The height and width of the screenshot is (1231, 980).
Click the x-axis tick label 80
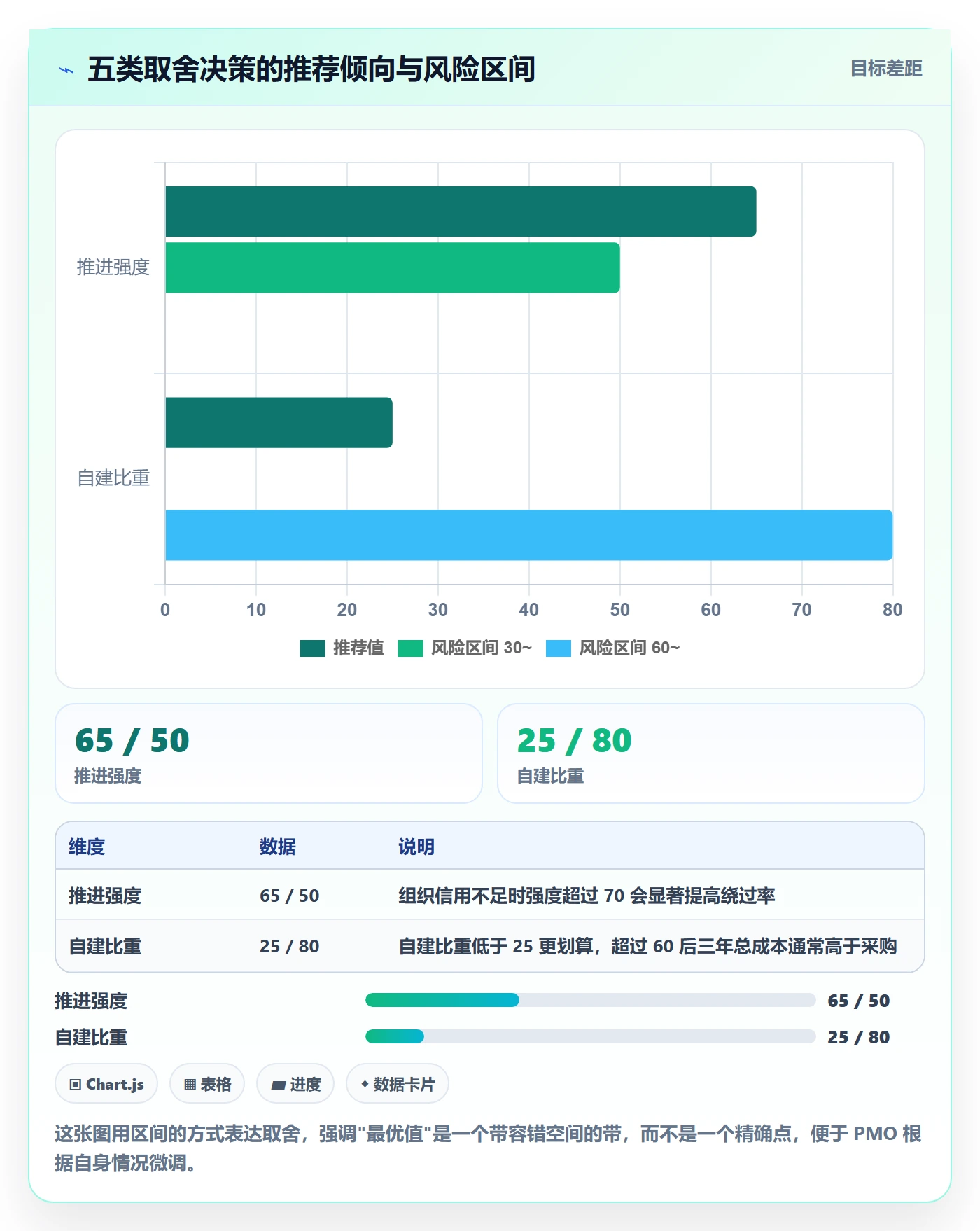[x=892, y=610]
